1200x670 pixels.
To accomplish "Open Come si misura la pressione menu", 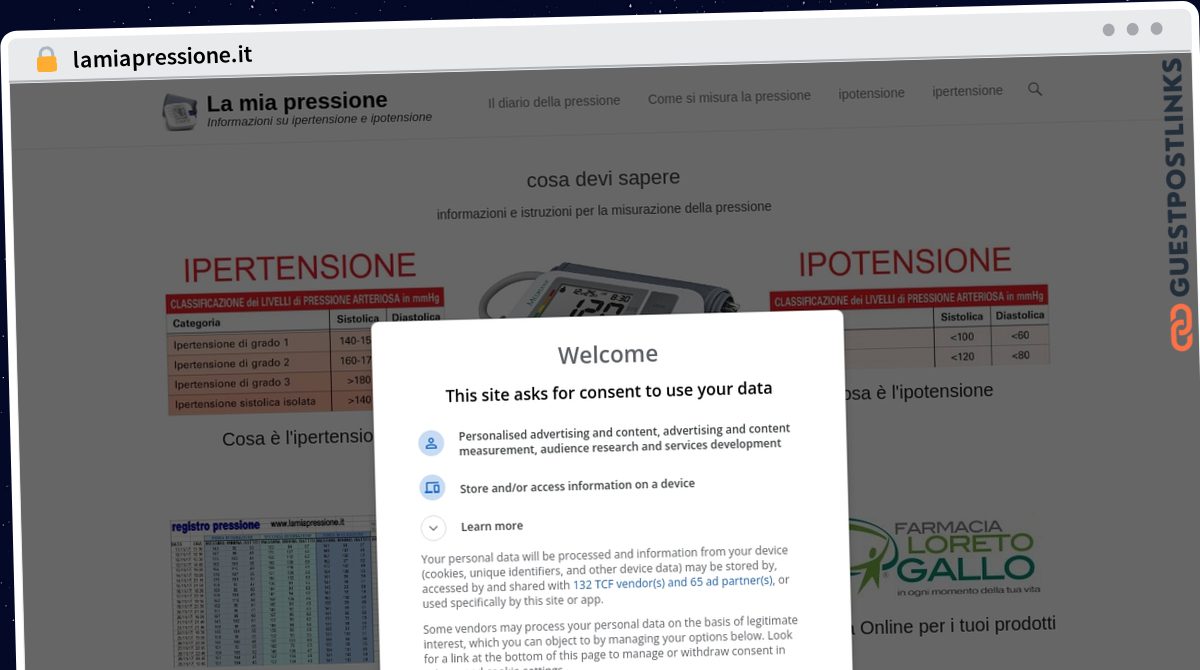I will (729, 97).
